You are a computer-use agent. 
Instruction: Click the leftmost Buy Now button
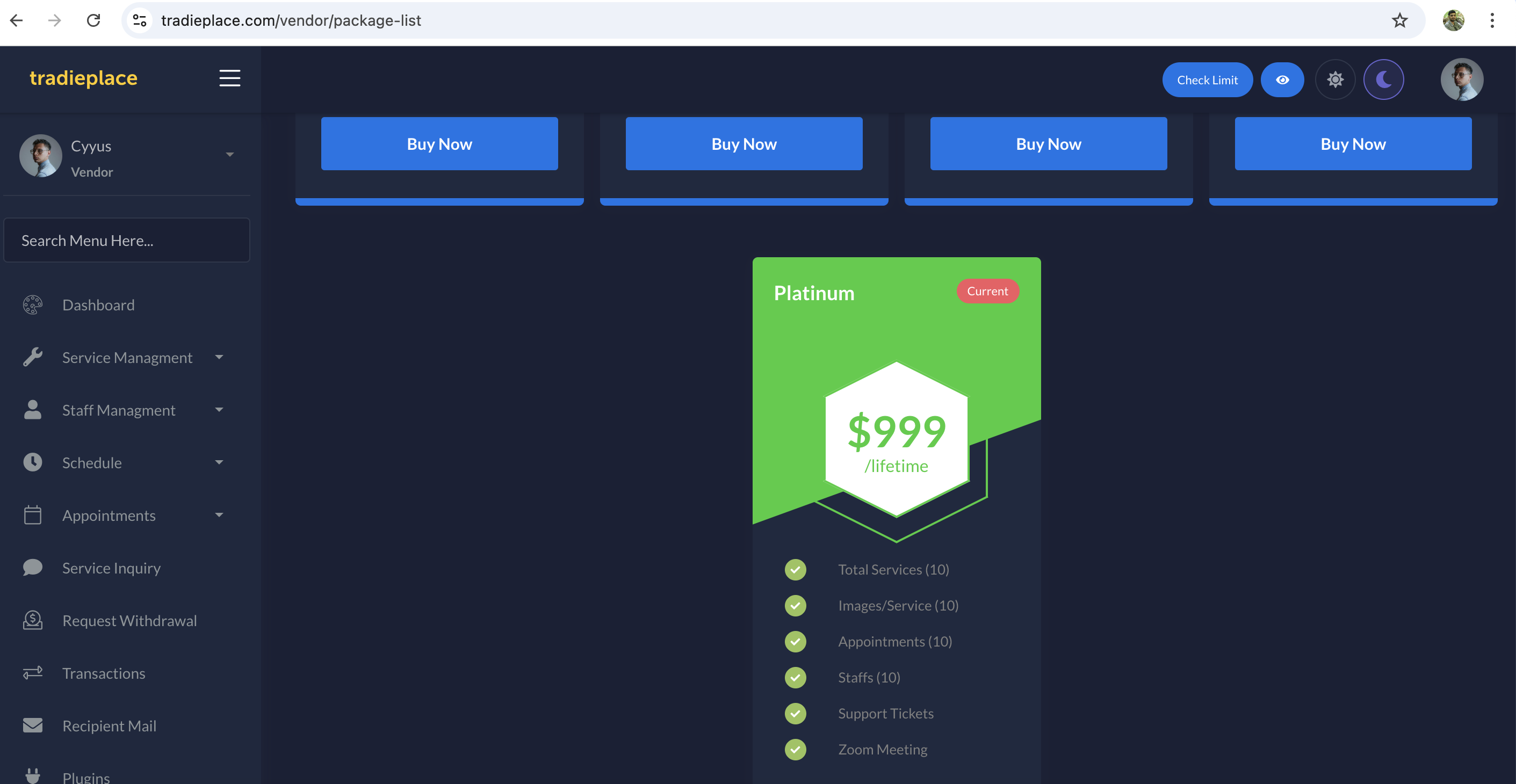[439, 143]
